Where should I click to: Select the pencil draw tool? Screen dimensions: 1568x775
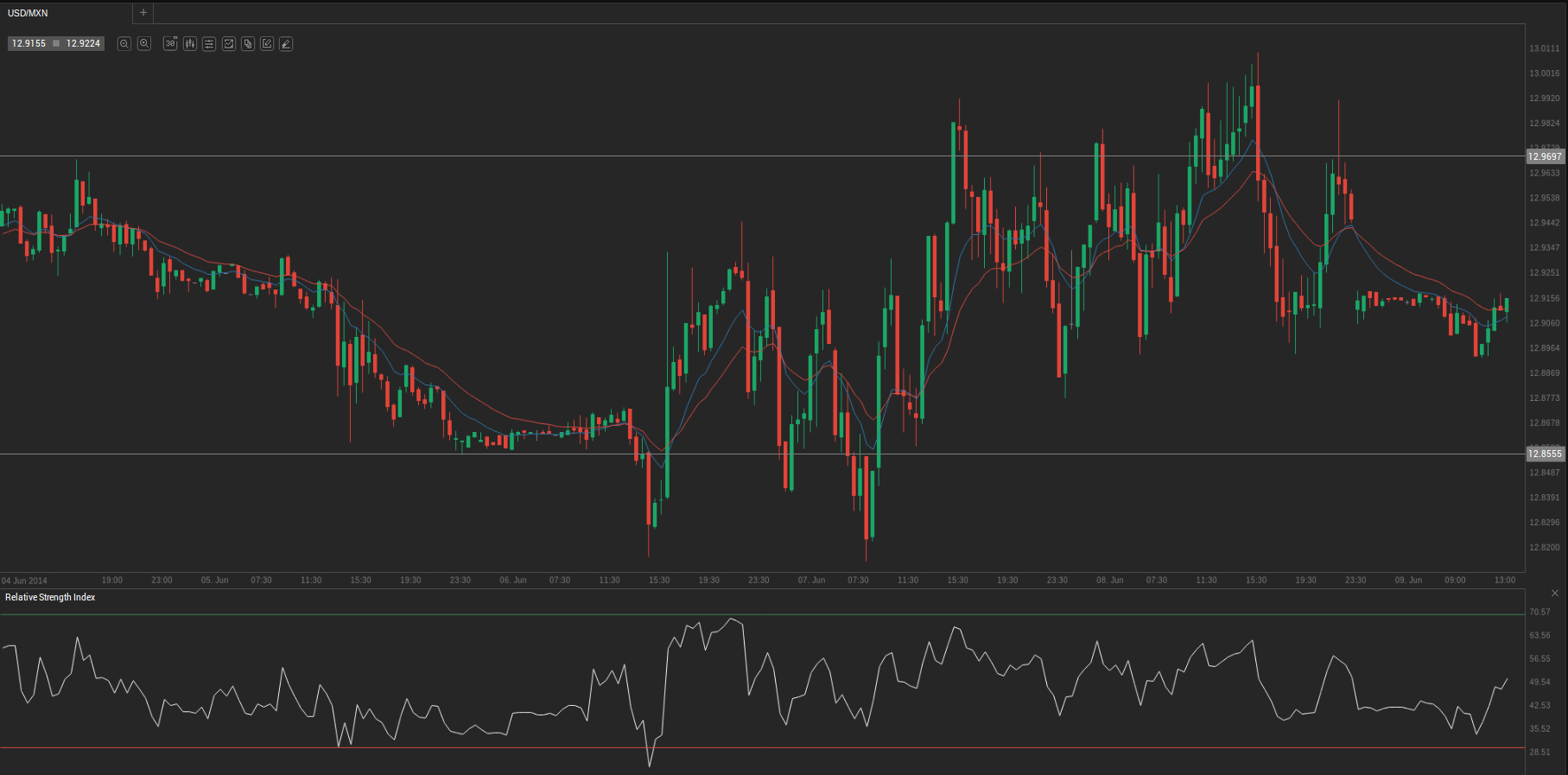[286, 43]
